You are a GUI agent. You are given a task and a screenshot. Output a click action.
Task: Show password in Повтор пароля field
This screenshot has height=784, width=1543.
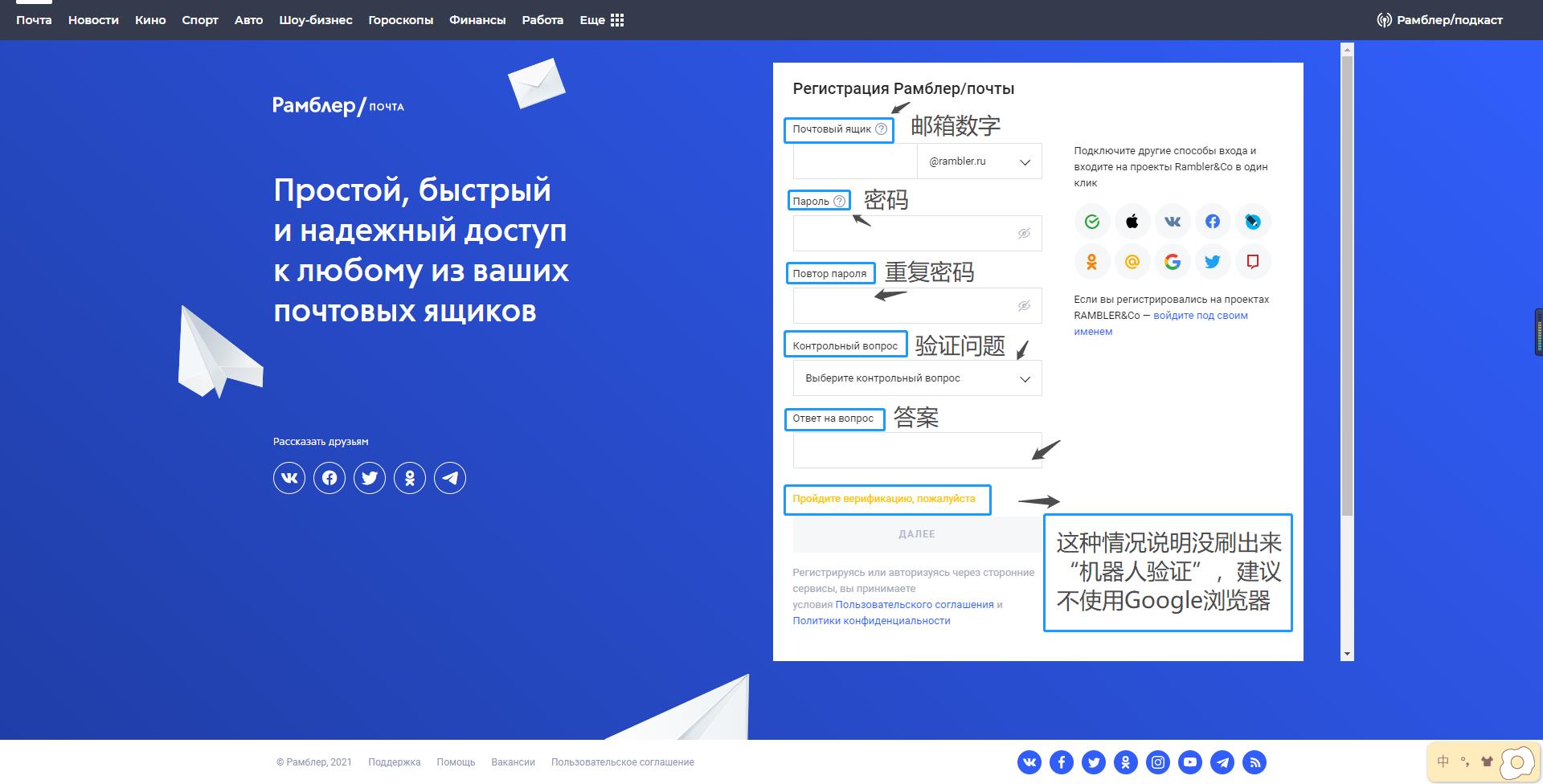[1024, 306]
